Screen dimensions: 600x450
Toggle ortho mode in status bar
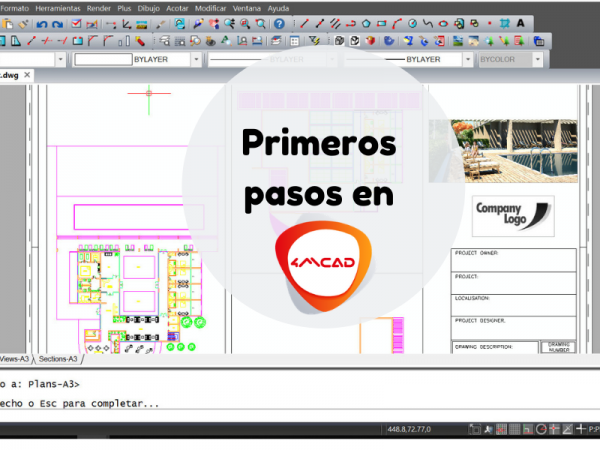click(528, 429)
